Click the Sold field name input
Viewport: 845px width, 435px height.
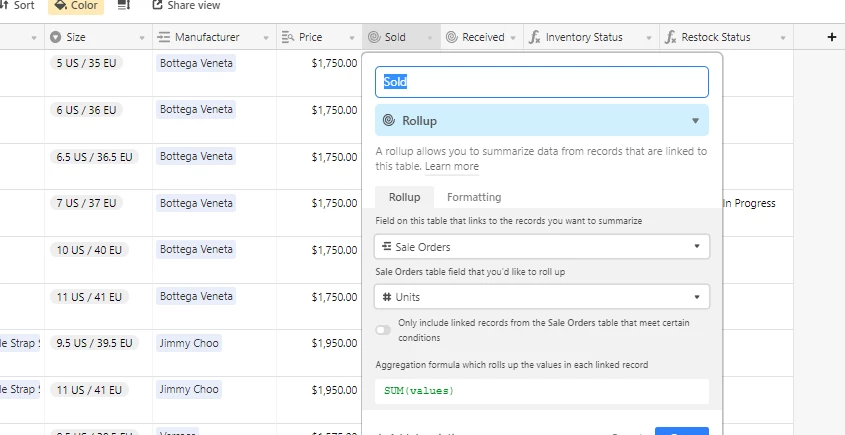click(x=542, y=82)
